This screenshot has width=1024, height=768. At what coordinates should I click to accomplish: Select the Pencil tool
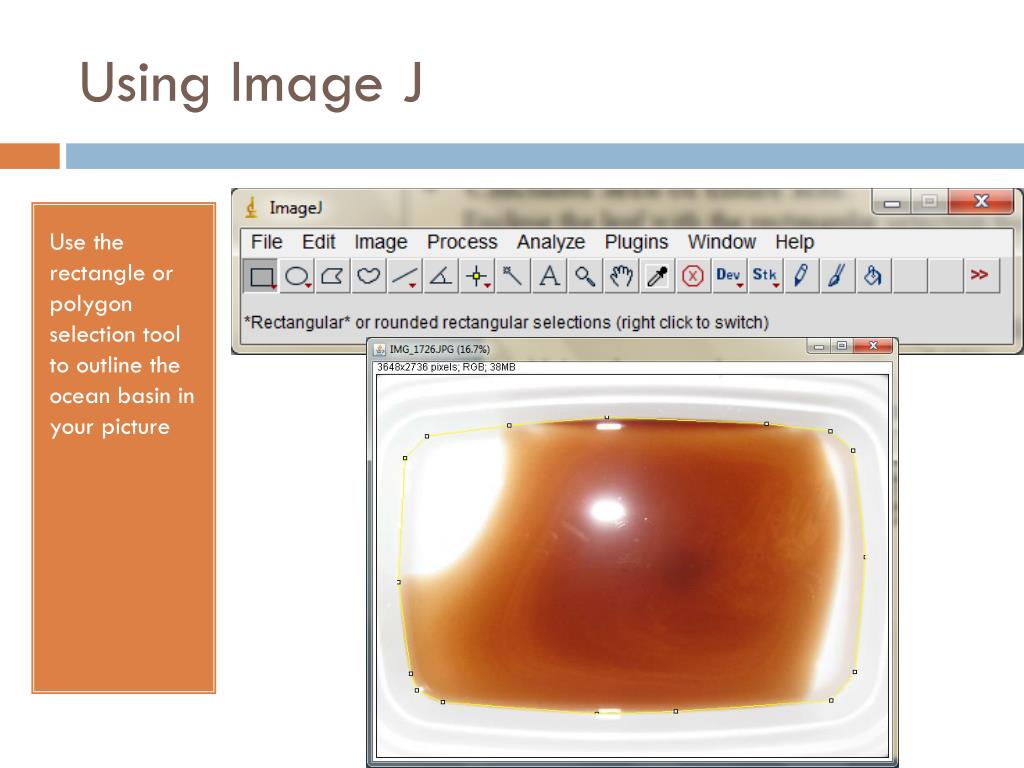pyautogui.click(x=801, y=276)
